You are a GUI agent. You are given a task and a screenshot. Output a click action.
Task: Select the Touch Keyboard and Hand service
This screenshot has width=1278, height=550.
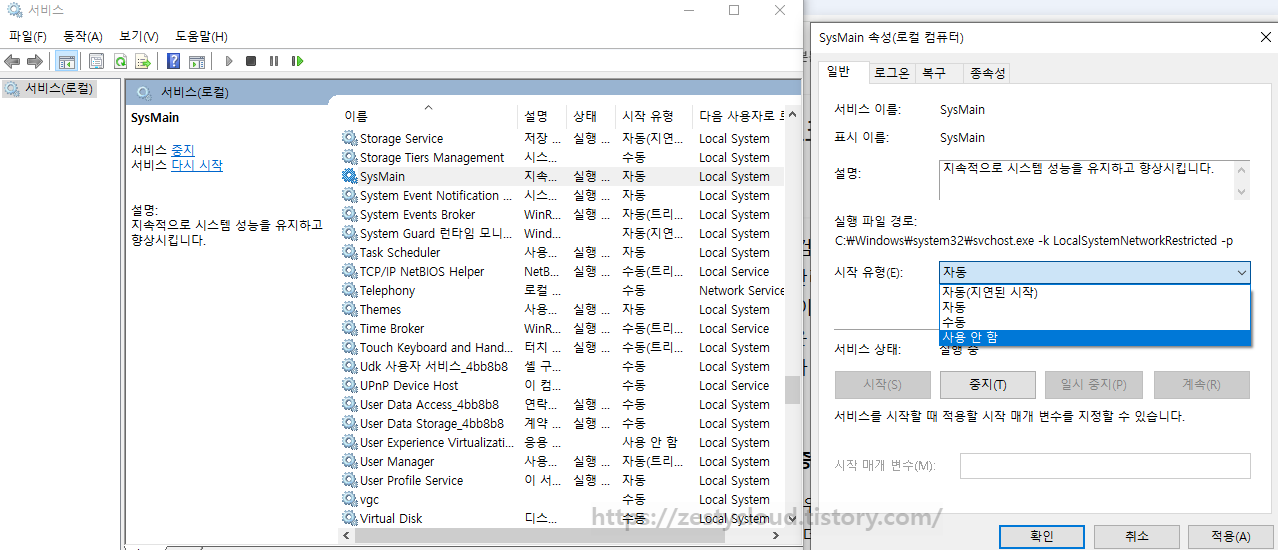pyautogui.click(x=563, y=347)
